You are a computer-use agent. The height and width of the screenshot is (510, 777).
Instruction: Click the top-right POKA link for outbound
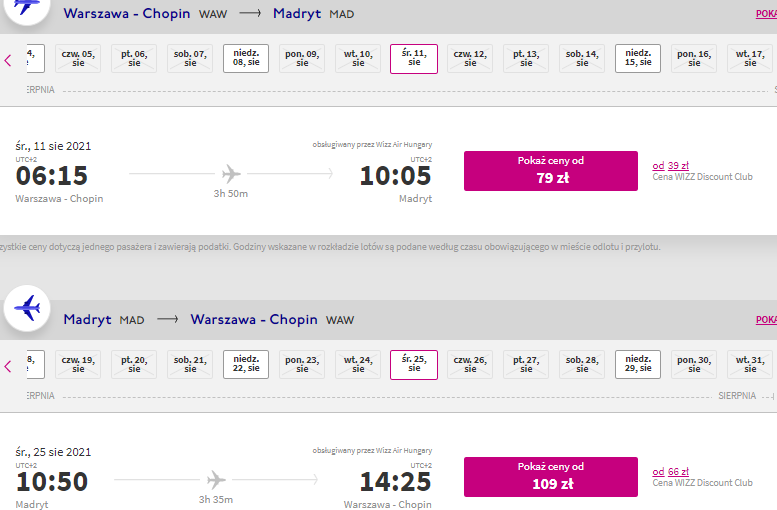coord(766,14)
